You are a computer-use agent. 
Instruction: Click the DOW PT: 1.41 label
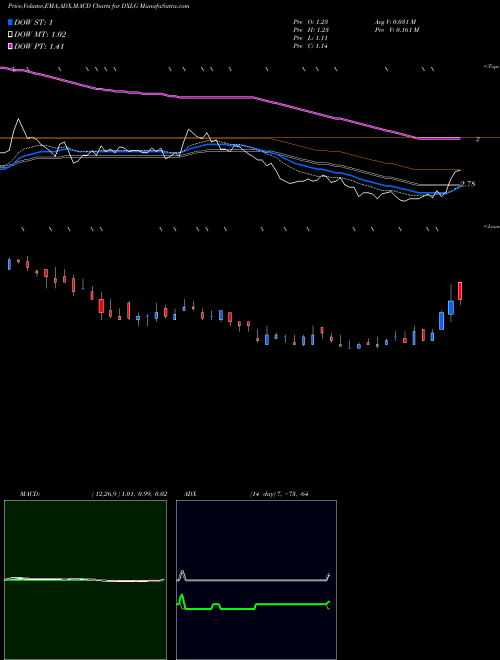tap(39, 46)
